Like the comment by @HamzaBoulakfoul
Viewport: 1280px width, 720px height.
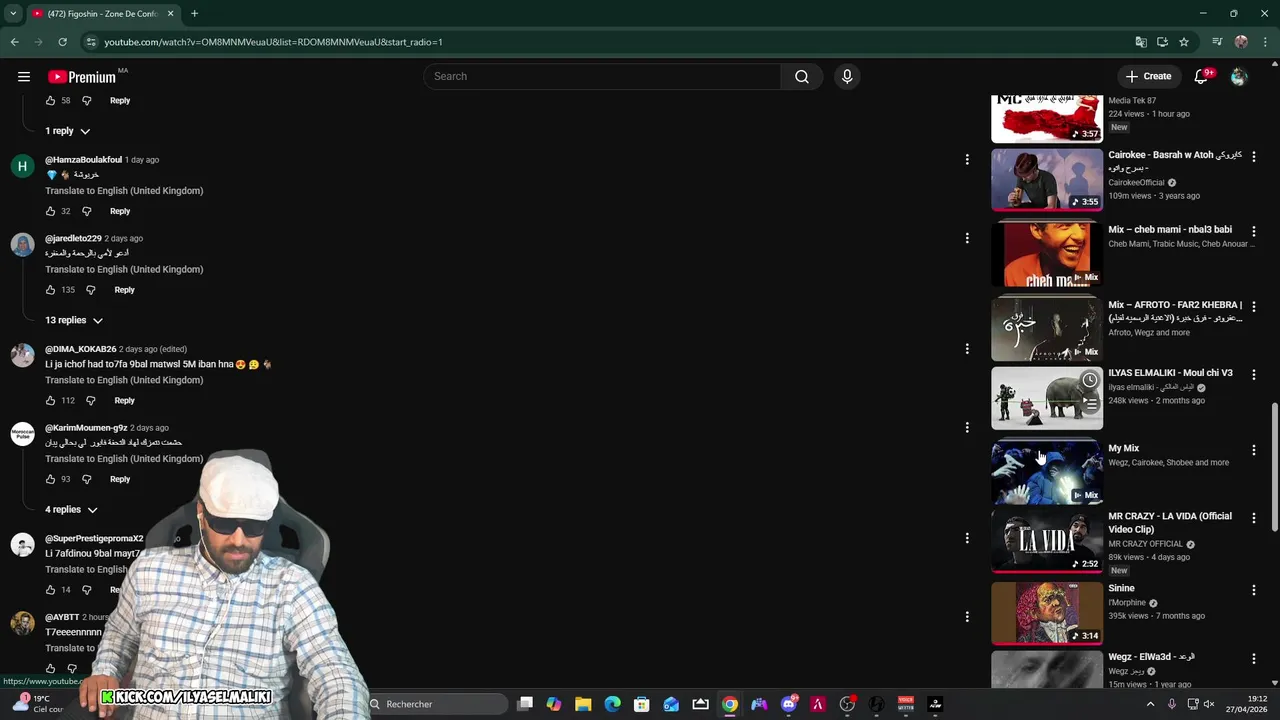[50, 211]
